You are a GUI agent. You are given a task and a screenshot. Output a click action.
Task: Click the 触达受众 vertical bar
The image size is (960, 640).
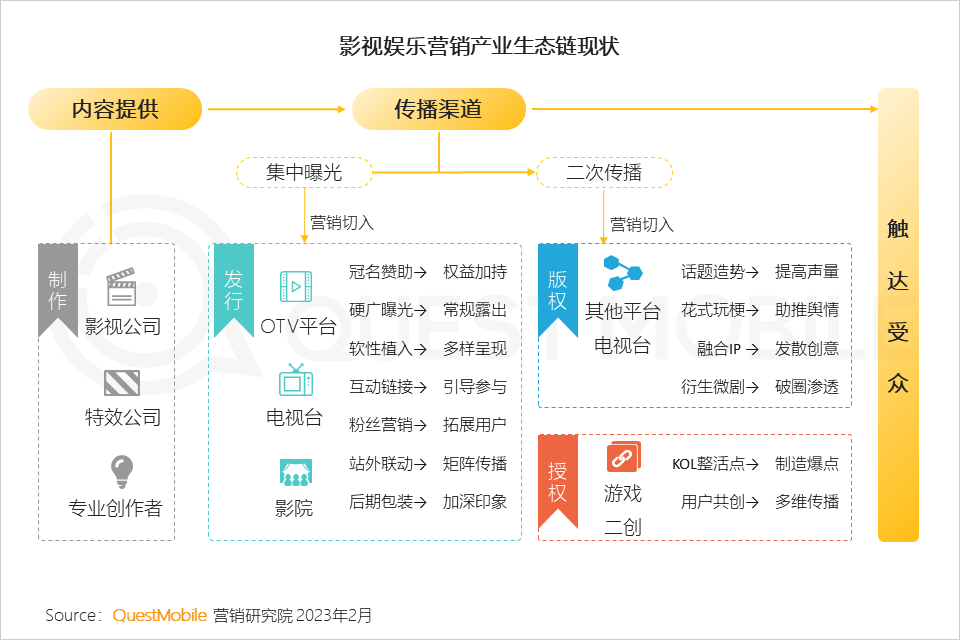coord(898,315)
